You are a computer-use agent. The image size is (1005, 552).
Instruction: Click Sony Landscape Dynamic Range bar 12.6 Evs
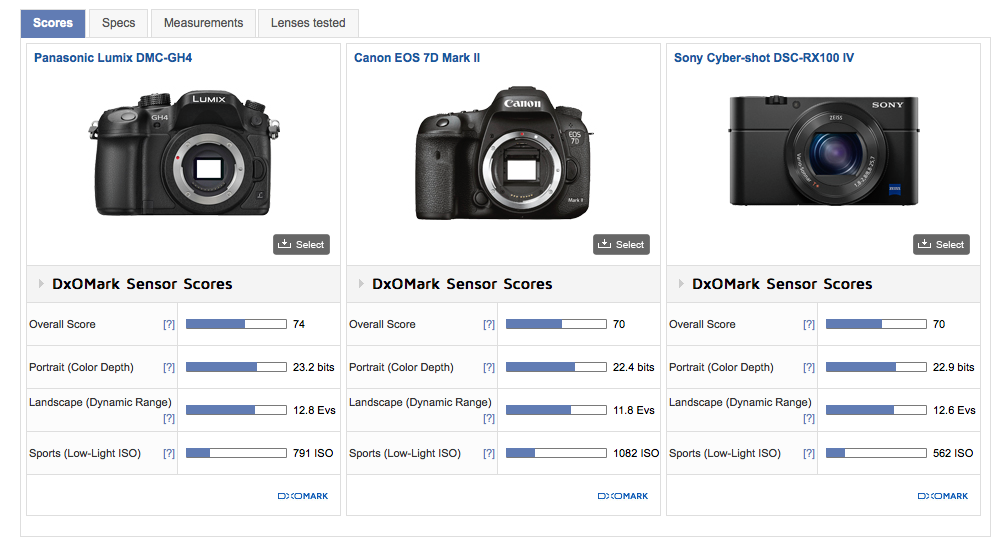(x=876, y=410)
